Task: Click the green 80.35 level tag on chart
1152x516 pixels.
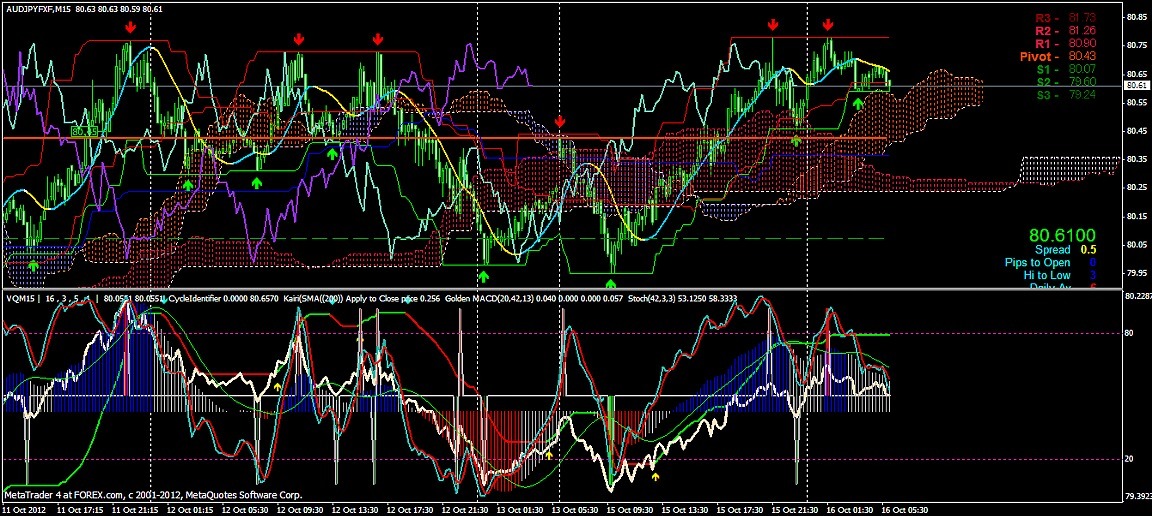Action: coord(85,131)
